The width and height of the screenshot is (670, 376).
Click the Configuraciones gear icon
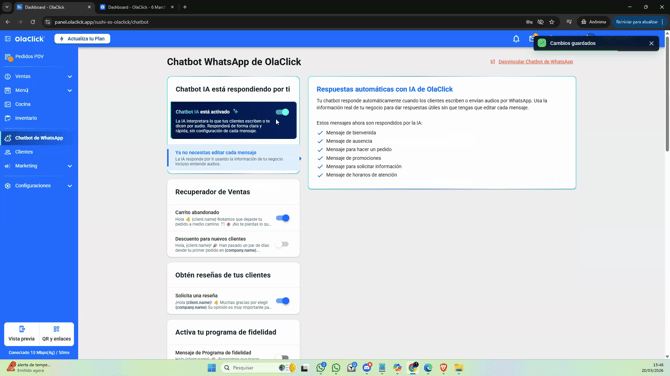click(8, 186)
